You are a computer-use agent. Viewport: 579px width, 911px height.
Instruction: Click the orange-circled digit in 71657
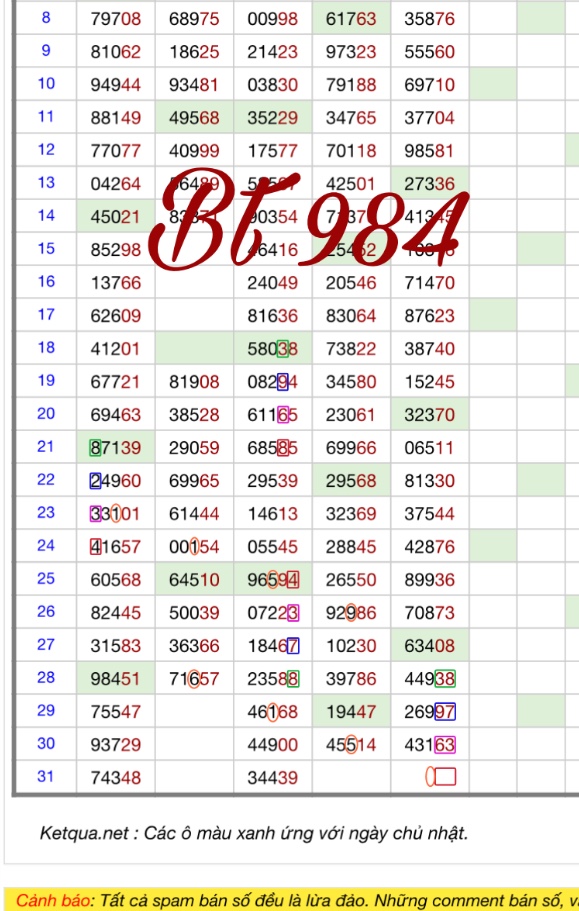tap(194, 678)
